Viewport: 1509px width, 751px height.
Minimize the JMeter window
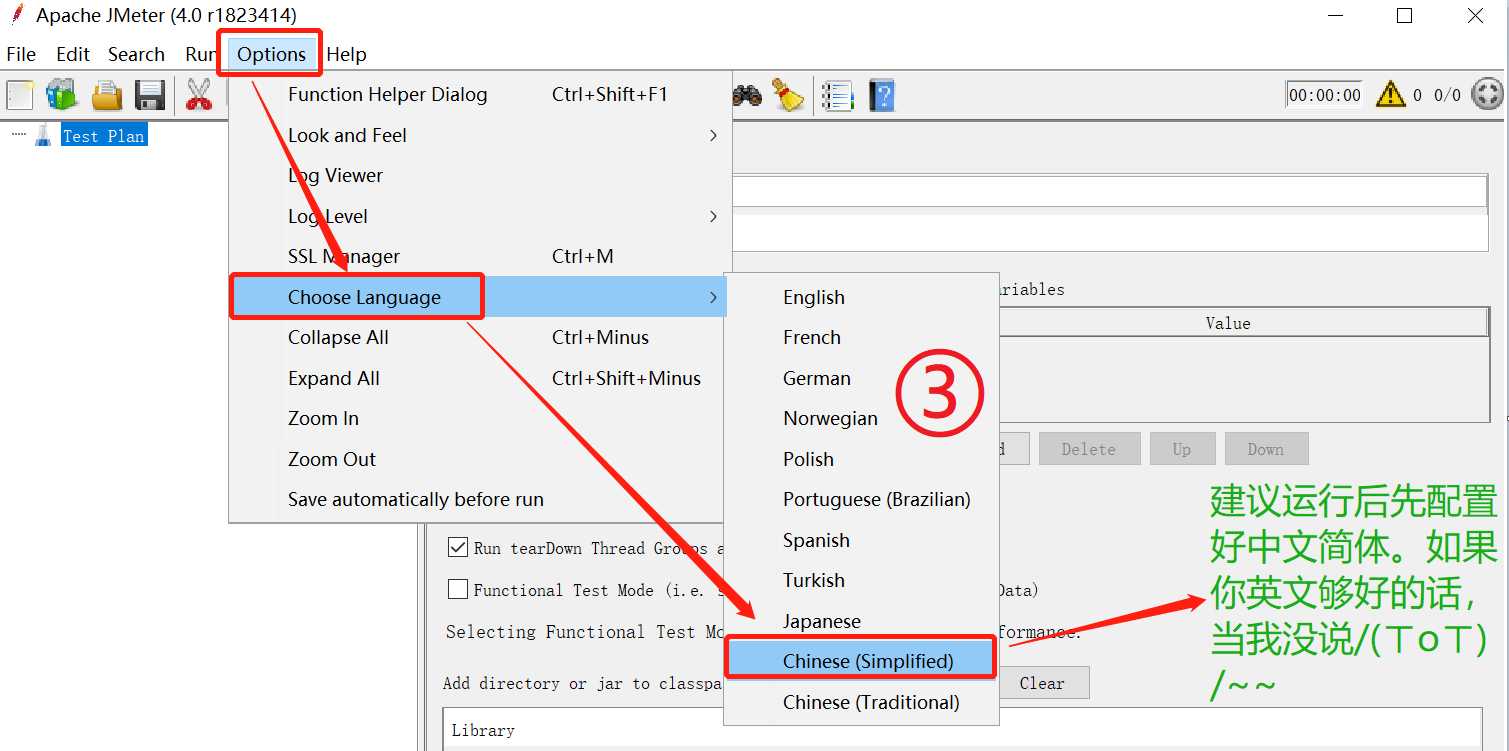pyautogui.click(x=1336, y=16)
